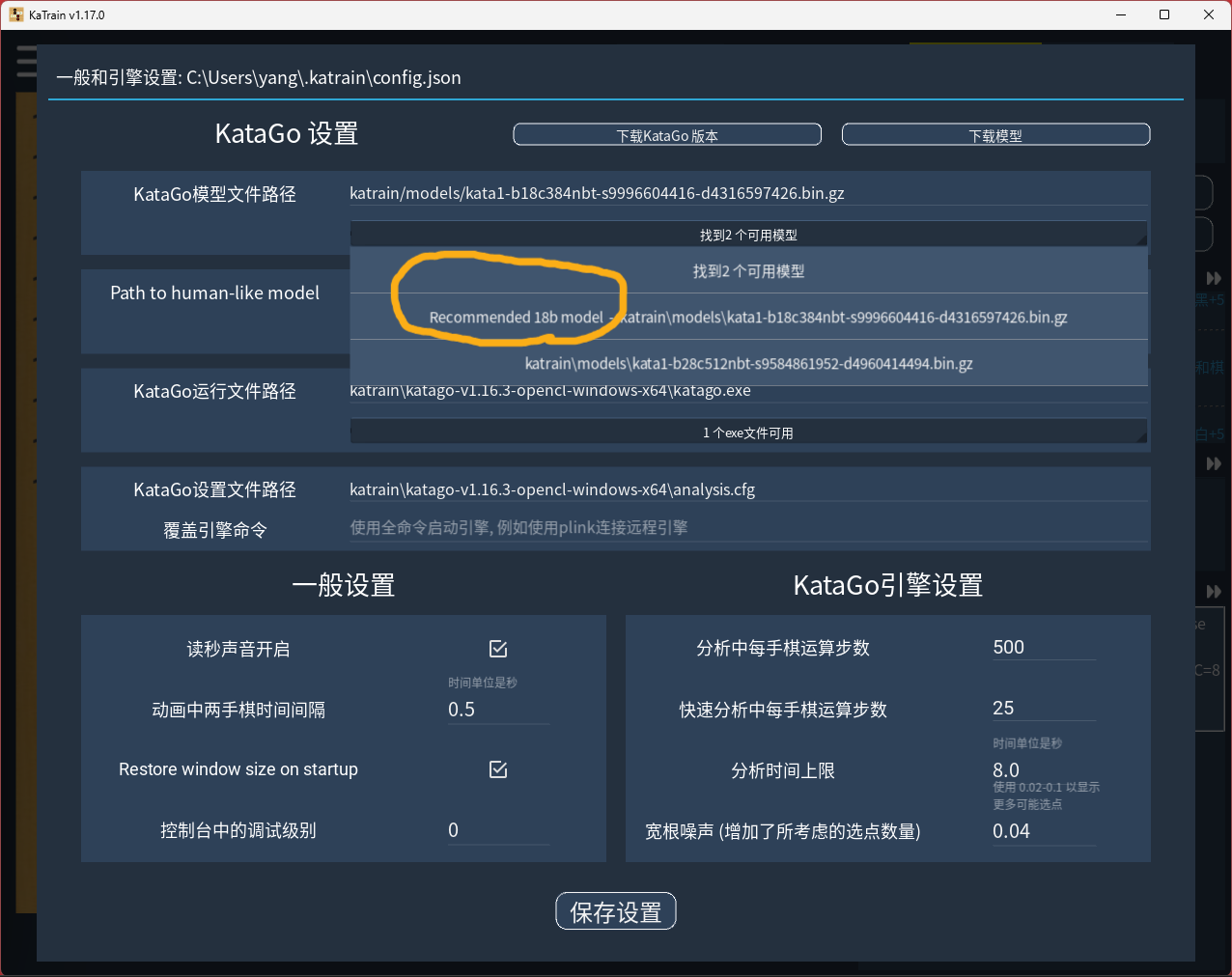Click the Path to human-like model label
This screenshot has width=1232, height=977.
pos(214,293)
